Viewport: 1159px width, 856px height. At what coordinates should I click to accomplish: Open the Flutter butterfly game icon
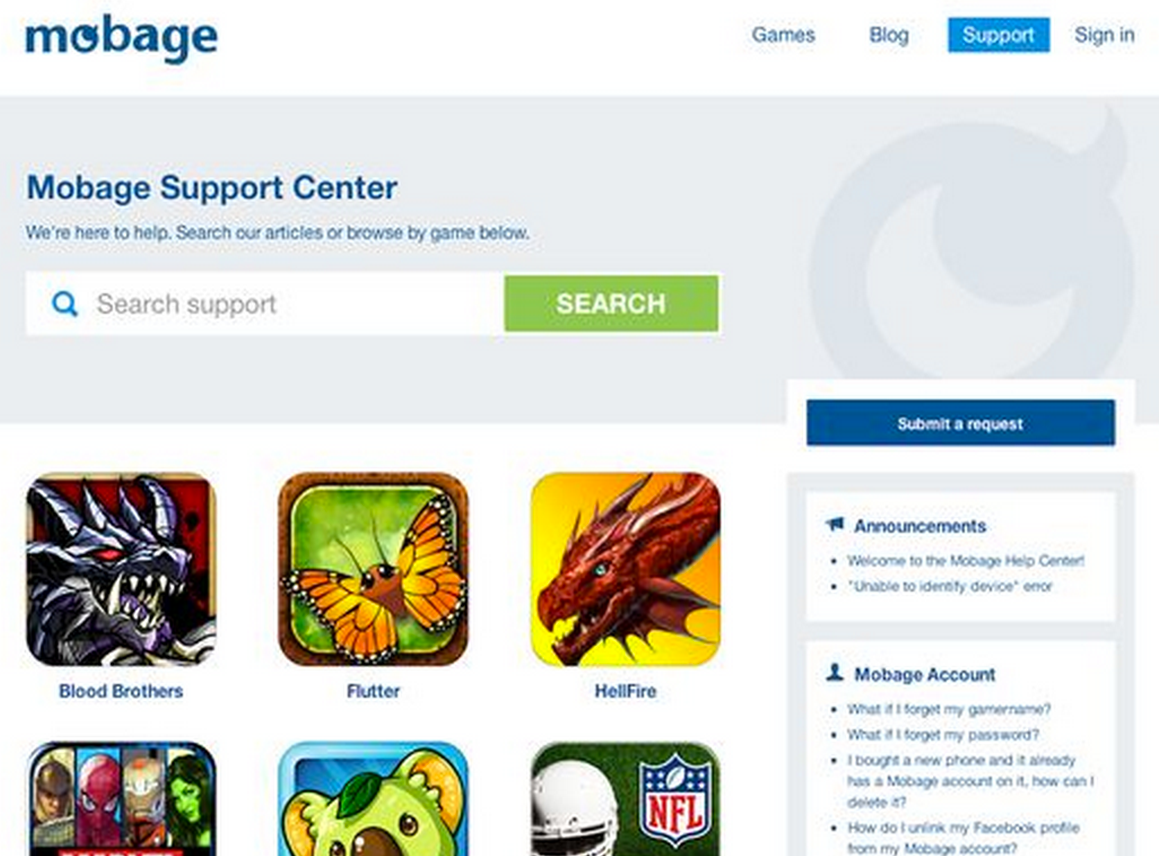pyautogui.click(x=373, y=569)
